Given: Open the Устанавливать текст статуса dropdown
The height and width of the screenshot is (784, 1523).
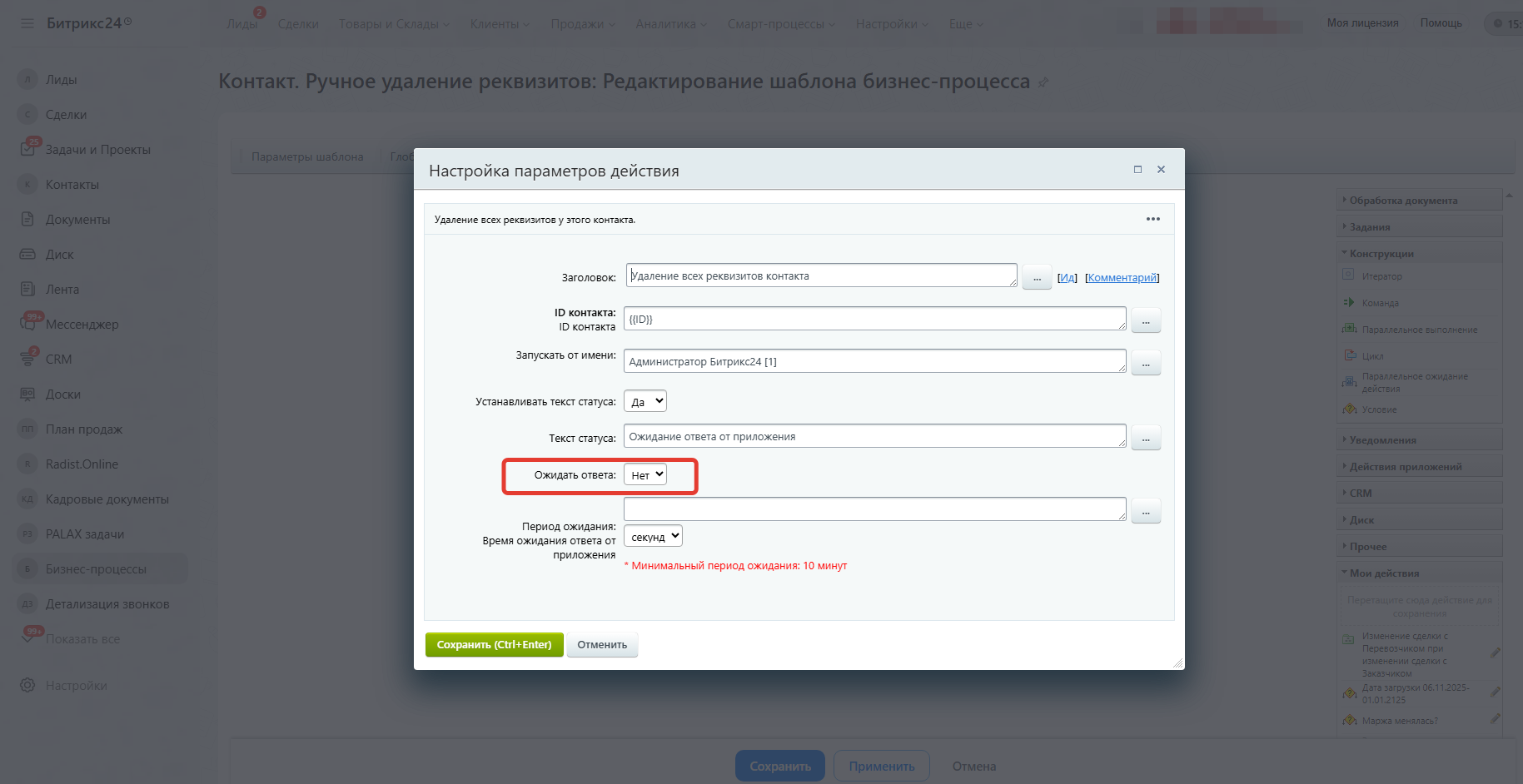Looking at the screenshot, I should point(645,401).
